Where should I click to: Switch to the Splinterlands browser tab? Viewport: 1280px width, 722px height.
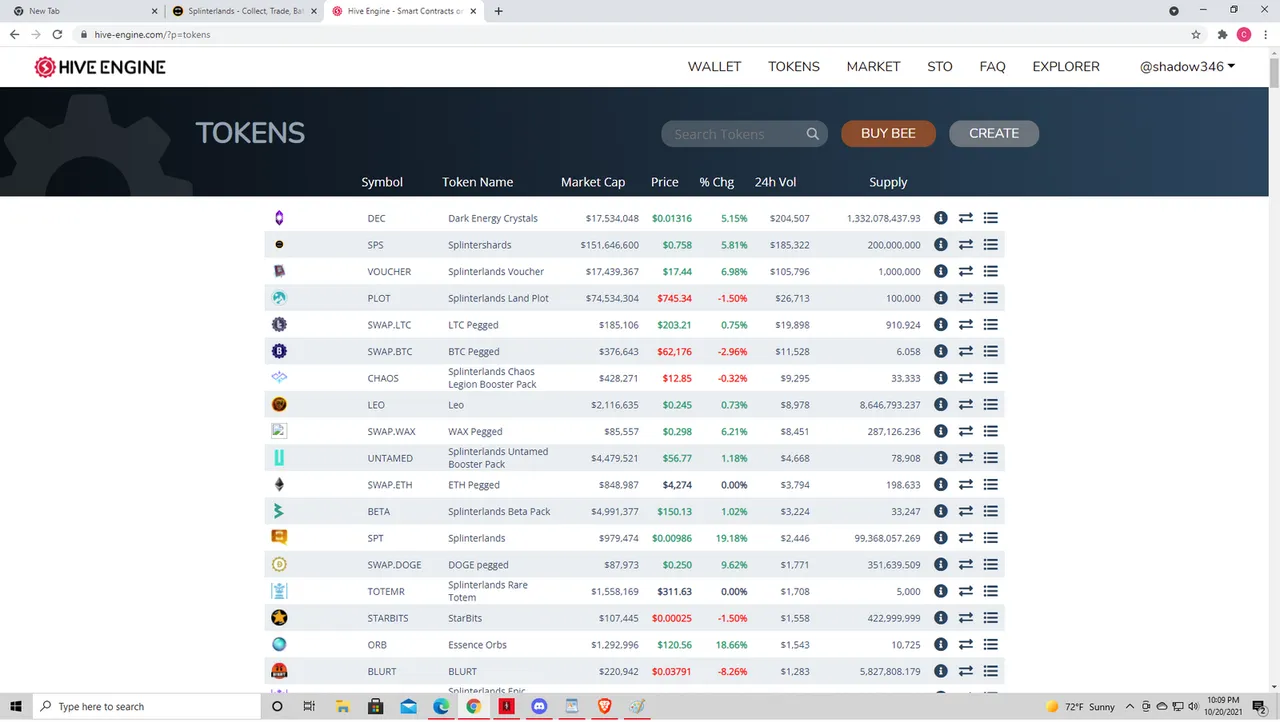tap(243, 11)
